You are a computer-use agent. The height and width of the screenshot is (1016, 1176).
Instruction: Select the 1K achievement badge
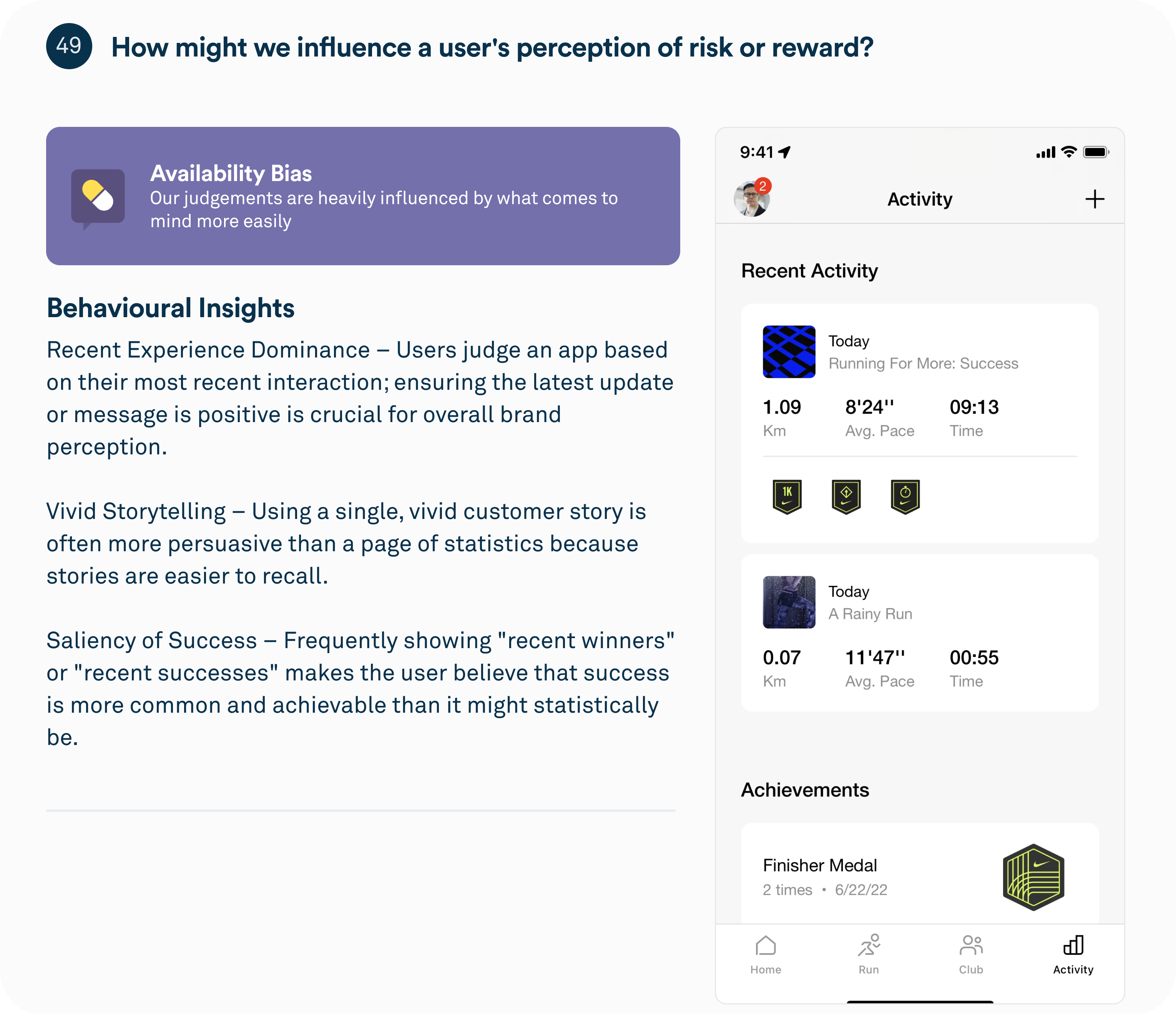[x=787, y=497]
